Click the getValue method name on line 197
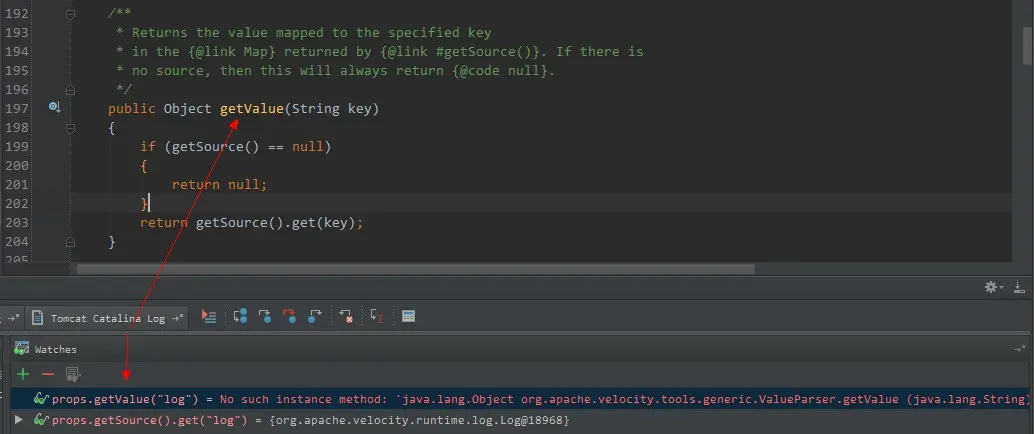1034x434 pixels. pos(251,109)
